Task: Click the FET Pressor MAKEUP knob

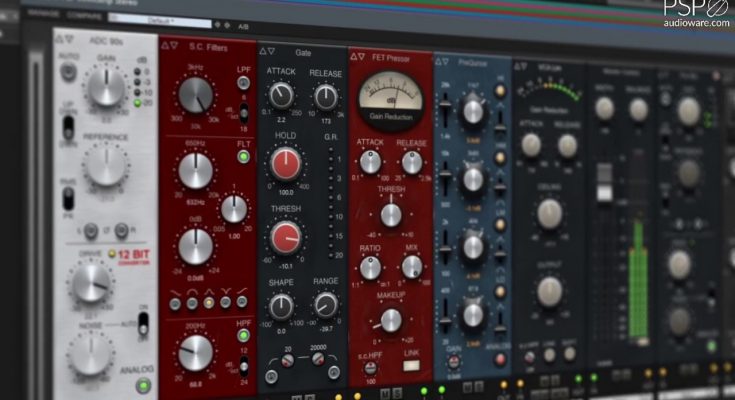Action: tap(391, 320)
